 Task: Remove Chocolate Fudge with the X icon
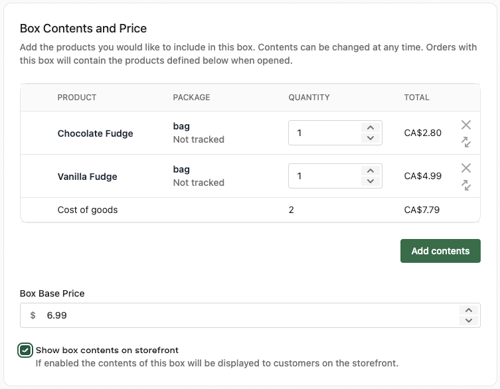click(x=466, y=125)
